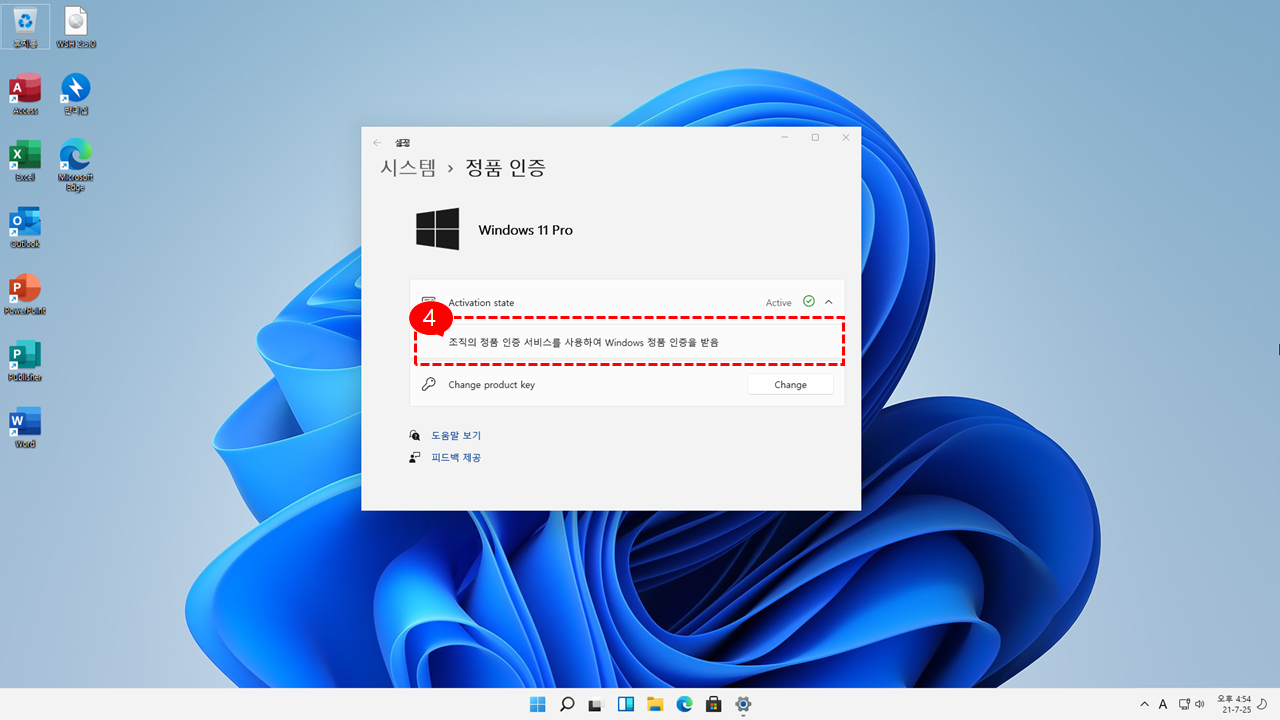Image resolution: width=1280 pixels, height=720 pixels.
Task: Click the key icon beside Change product key
Action: [x=429, y=384]
